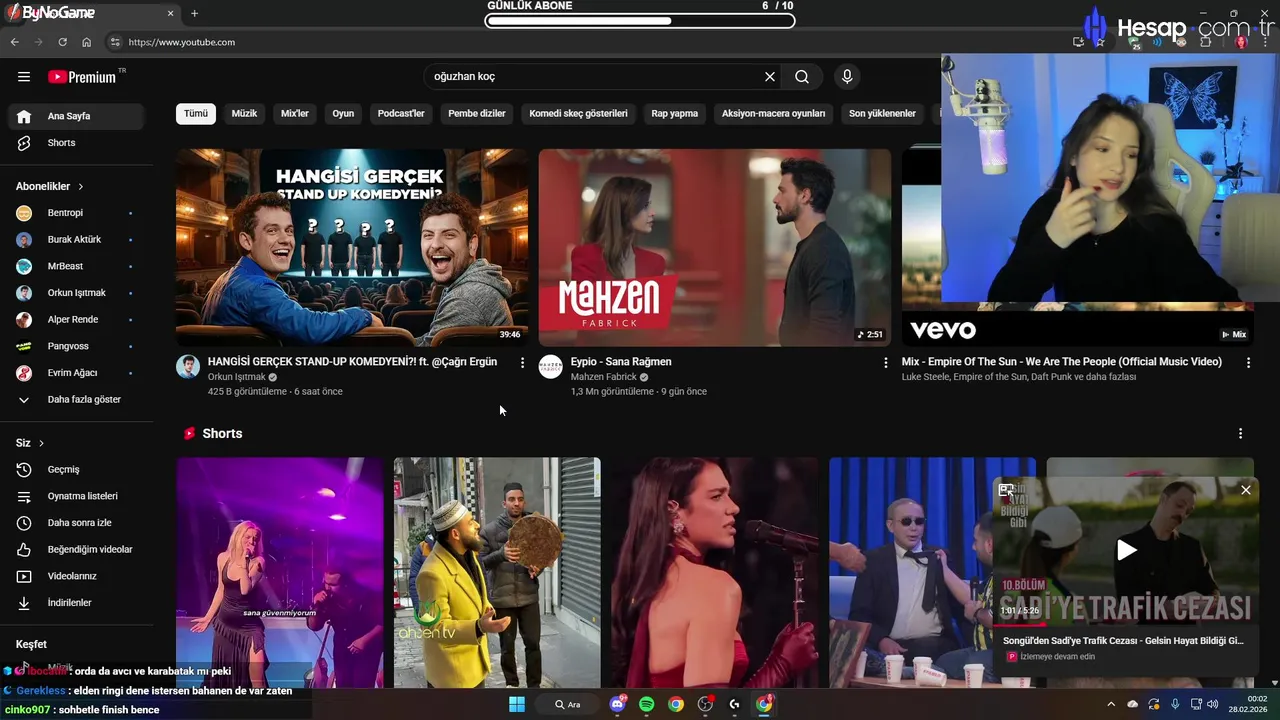Select the Mix'ler filter chip
Image resolution: width=1280 pixels, height=720 pixels.
pyautogui.click(x=295, y=113)
